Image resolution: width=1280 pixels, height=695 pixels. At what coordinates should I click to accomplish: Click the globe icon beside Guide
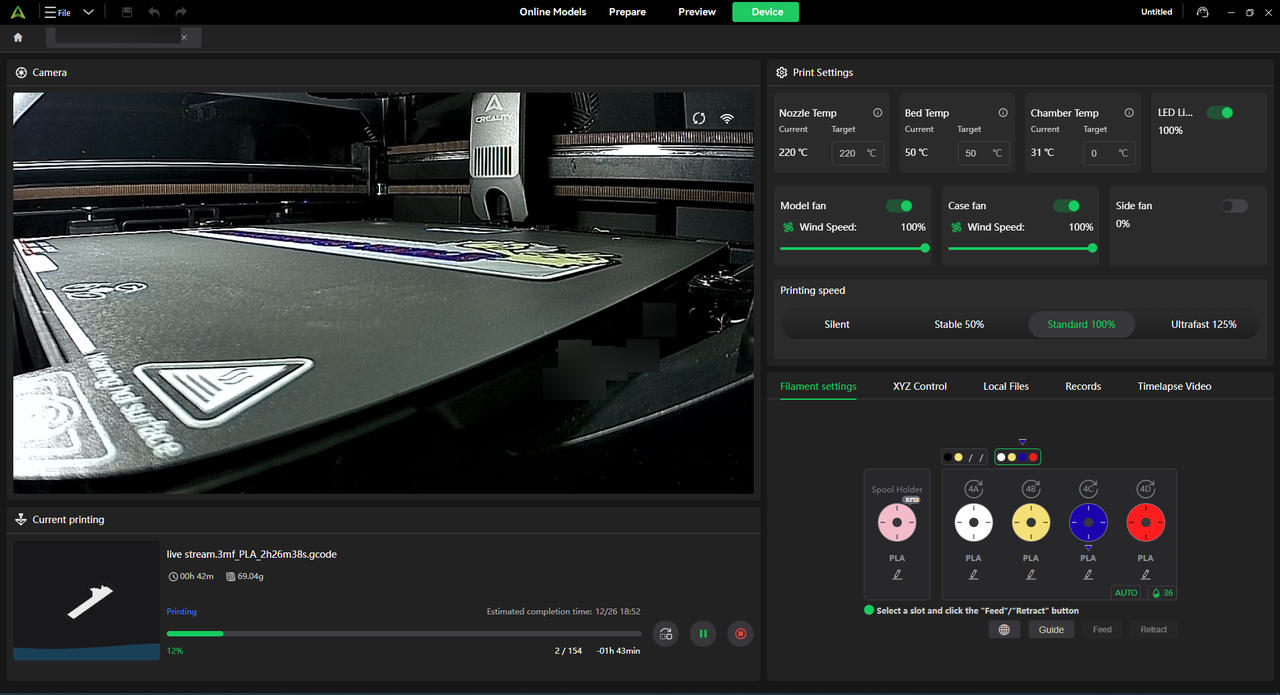click(1004, 629)
